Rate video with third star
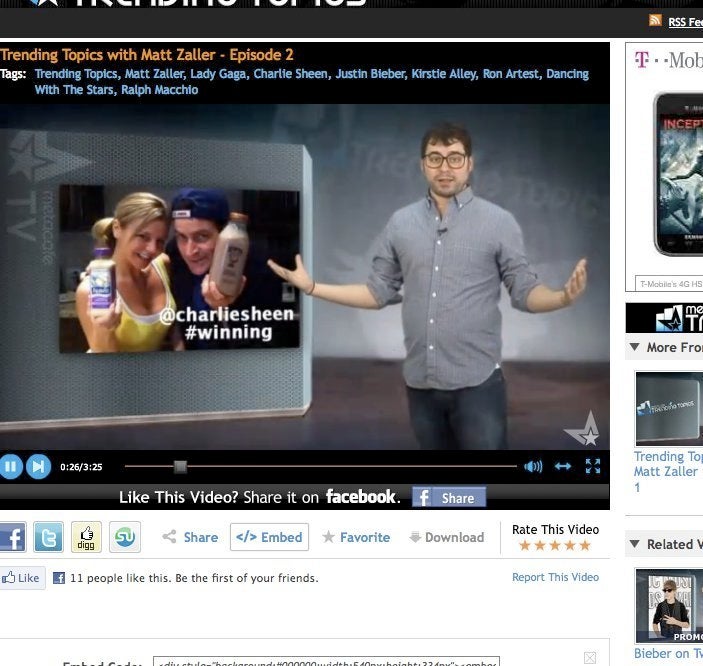The width and height of the screenshot is (703, 666). click(555, 545)
